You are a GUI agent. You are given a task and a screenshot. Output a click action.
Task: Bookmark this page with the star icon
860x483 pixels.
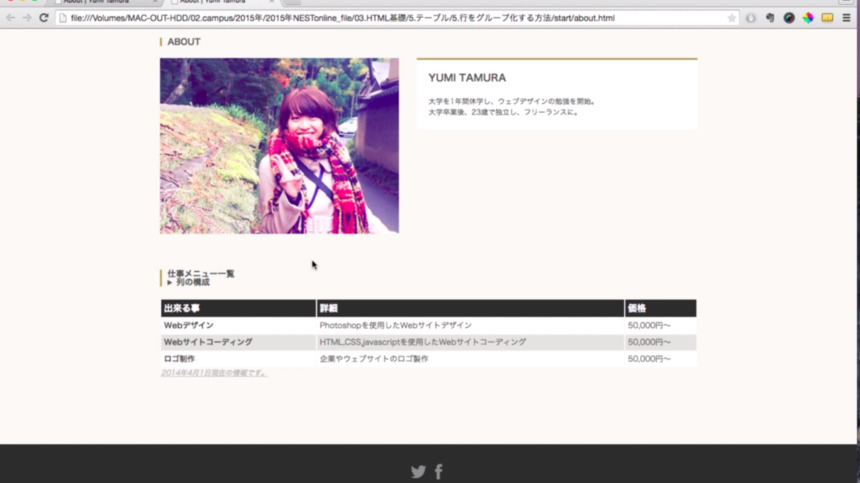tap(732, 18)
